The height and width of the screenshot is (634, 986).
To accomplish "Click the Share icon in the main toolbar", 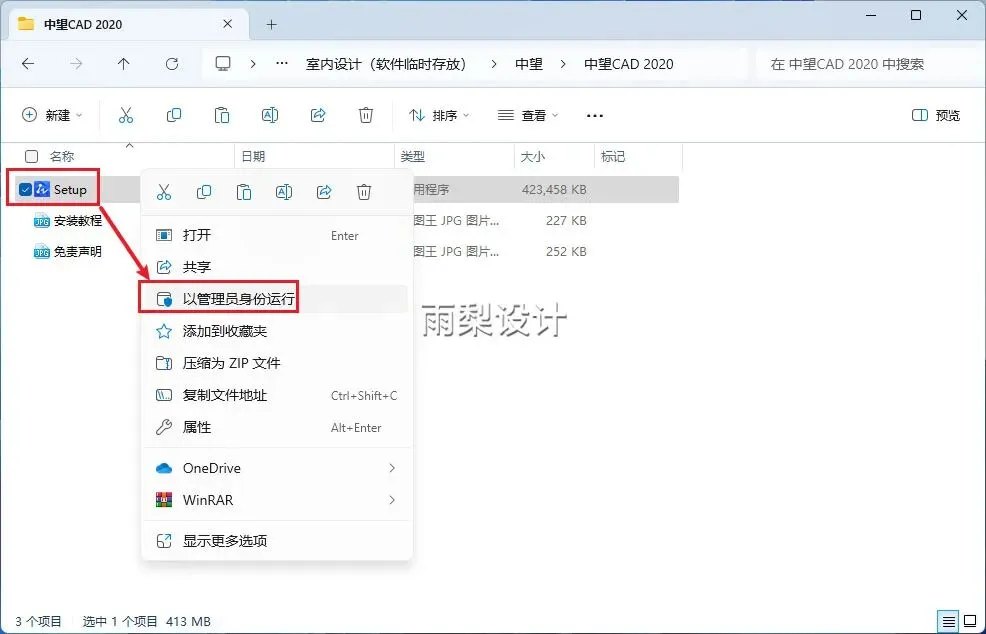I will pyautogui.click(x=318, y=115).
